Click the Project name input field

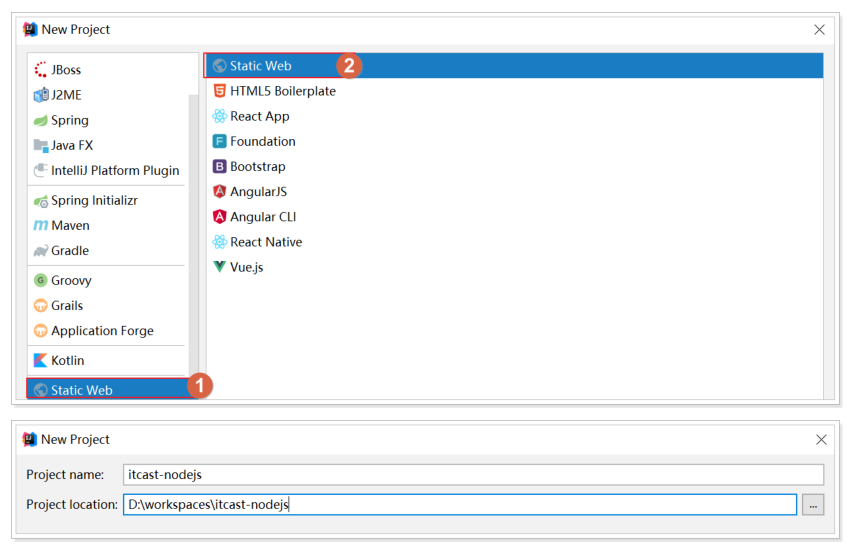[473, 474]
